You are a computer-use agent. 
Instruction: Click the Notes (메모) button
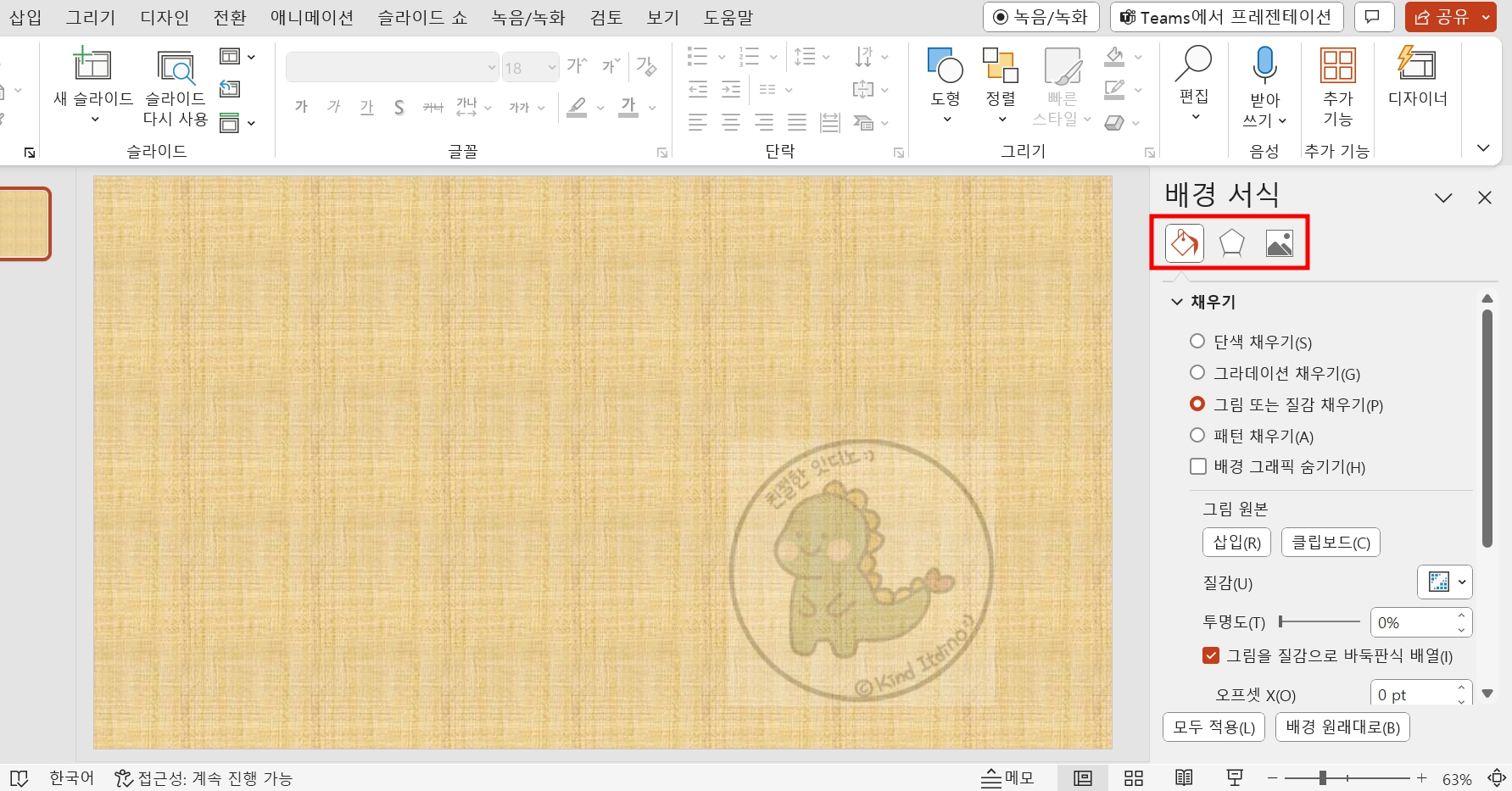click(1007, 778)
